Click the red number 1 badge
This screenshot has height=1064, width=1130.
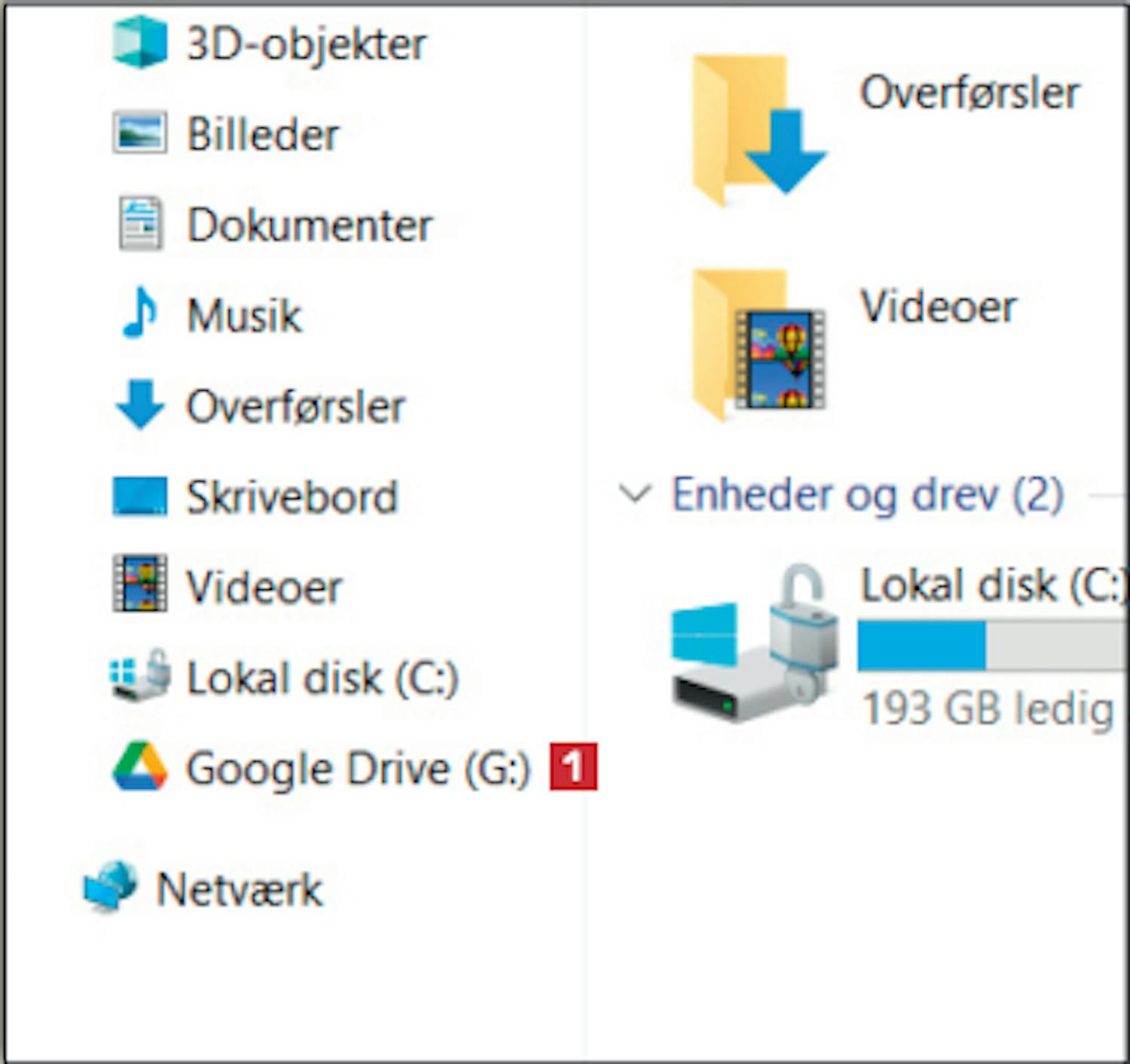[573, 767]
